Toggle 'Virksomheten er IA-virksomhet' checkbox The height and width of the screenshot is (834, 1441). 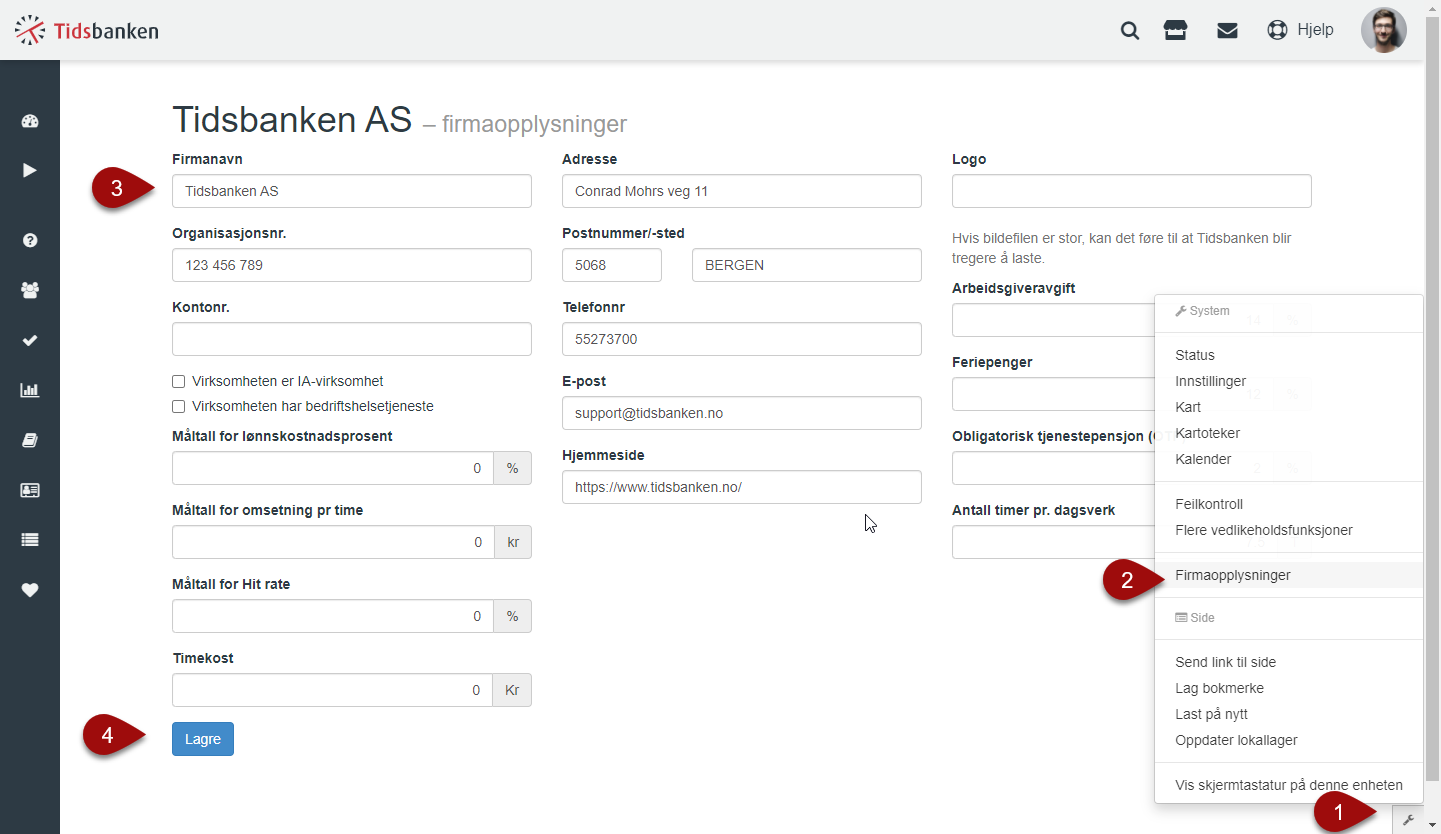[179, 381]
